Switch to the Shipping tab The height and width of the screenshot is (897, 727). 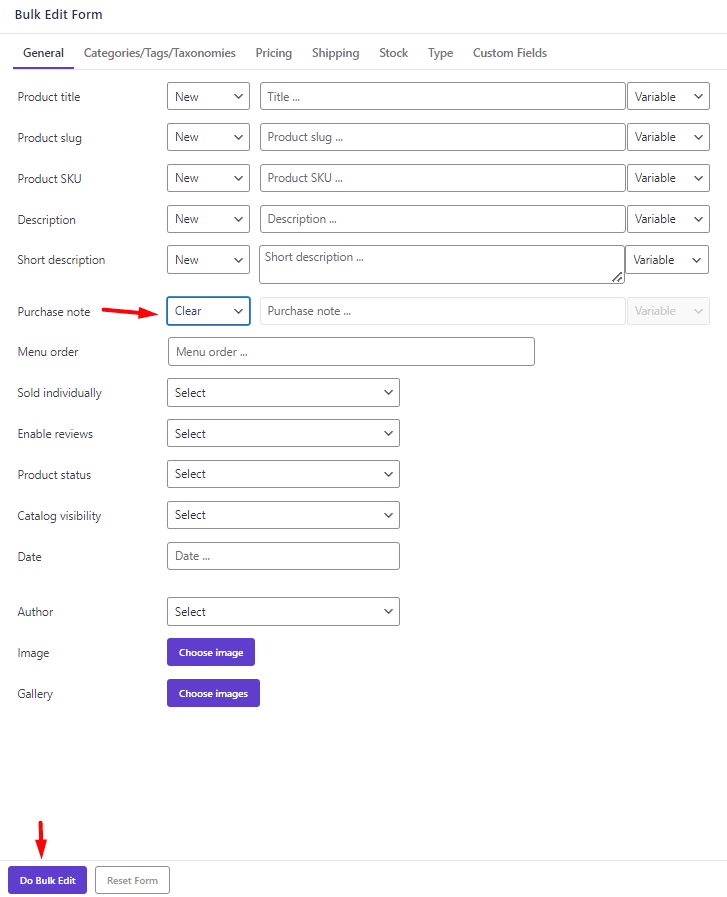(335, 53)
